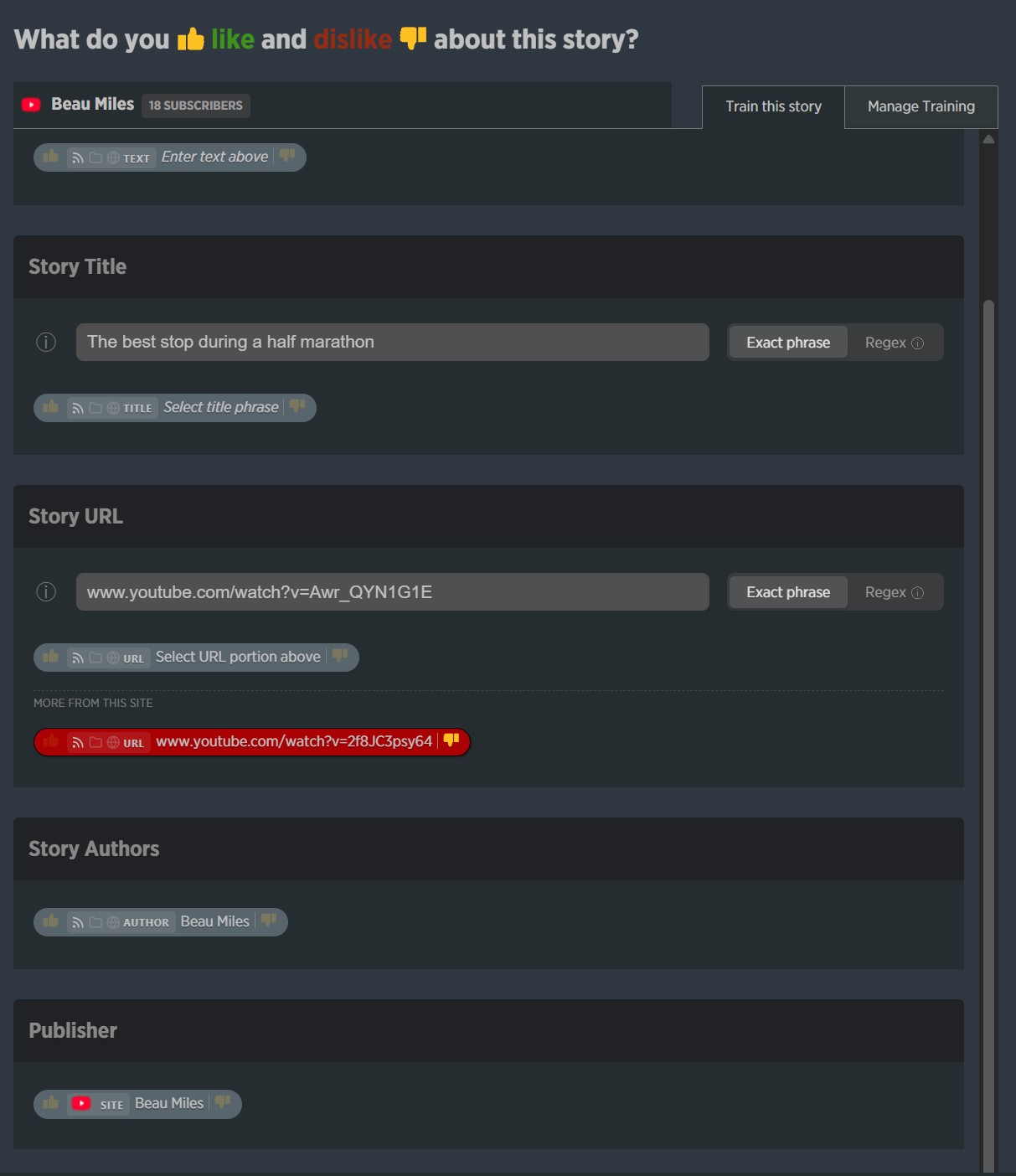Viewport: 1016px width, 1176px height.
Task: Click thumbs-up on the red disliked URL classifier
Action: (51, 741)
